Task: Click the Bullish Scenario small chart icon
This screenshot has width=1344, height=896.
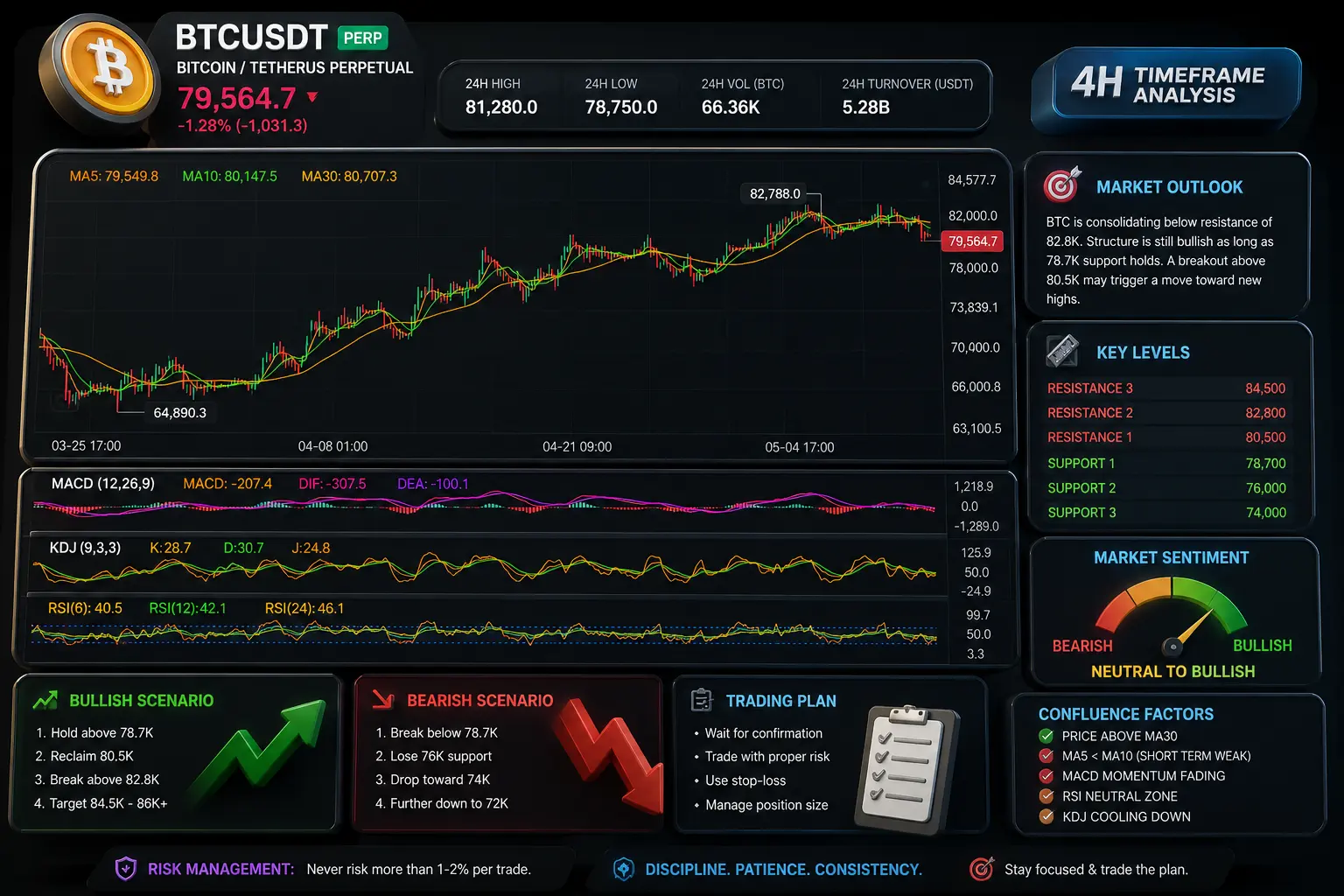Action: point(45,700)
